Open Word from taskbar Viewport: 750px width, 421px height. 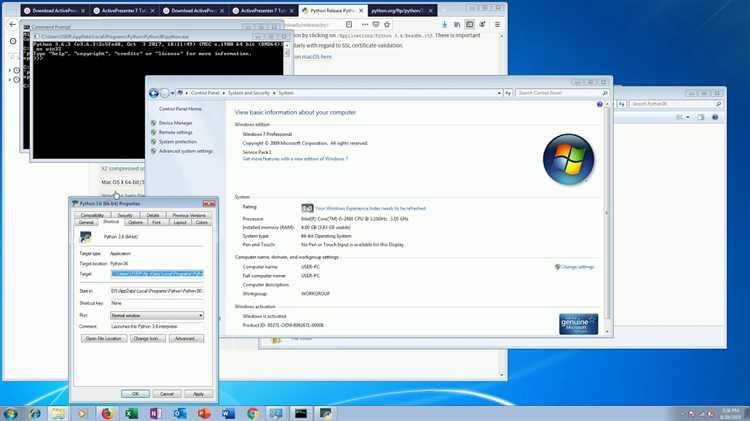pos(228,413)
